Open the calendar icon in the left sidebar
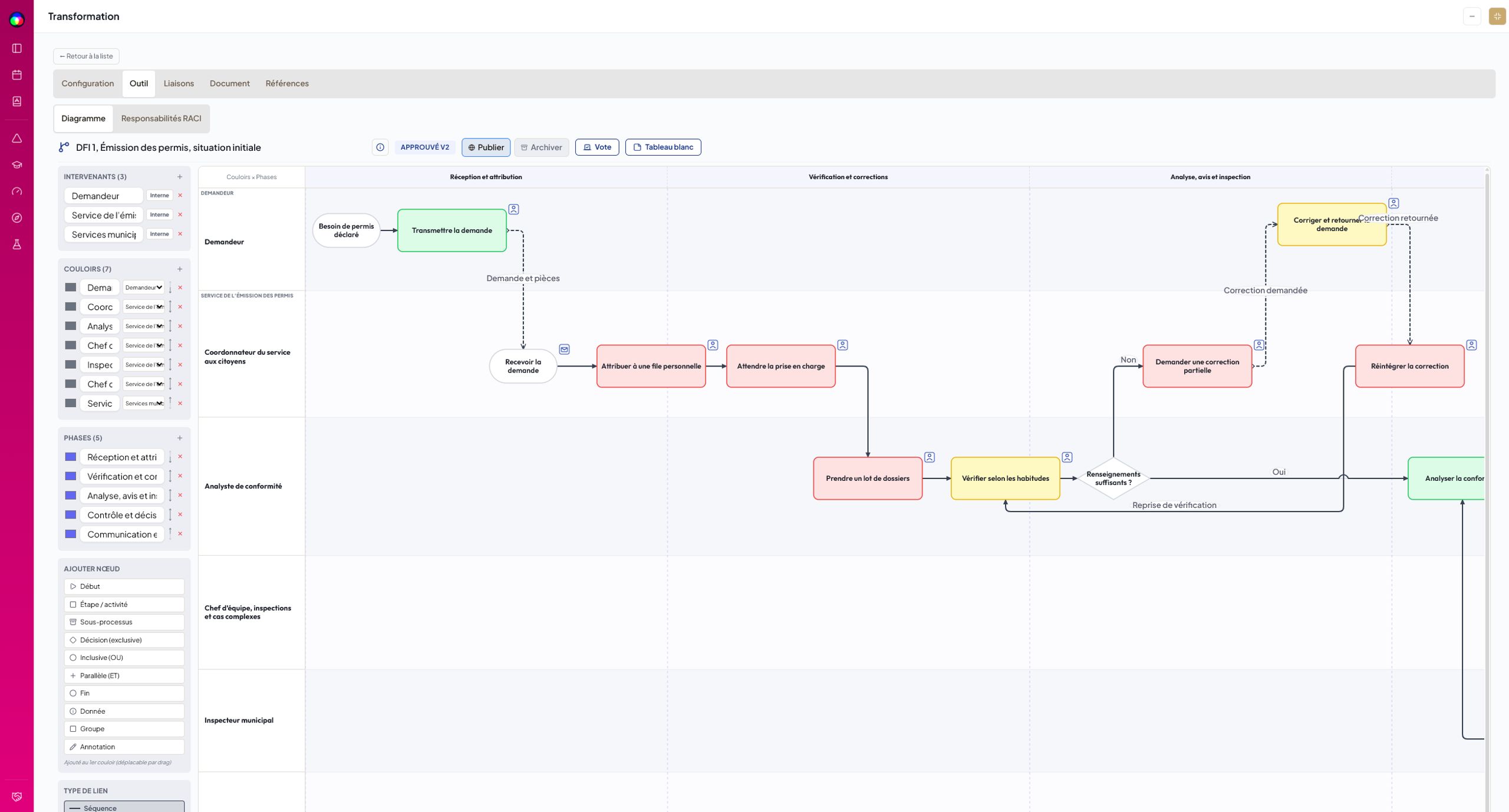The height and width of the screenshot is (812, 1509). tap(17, 75)
